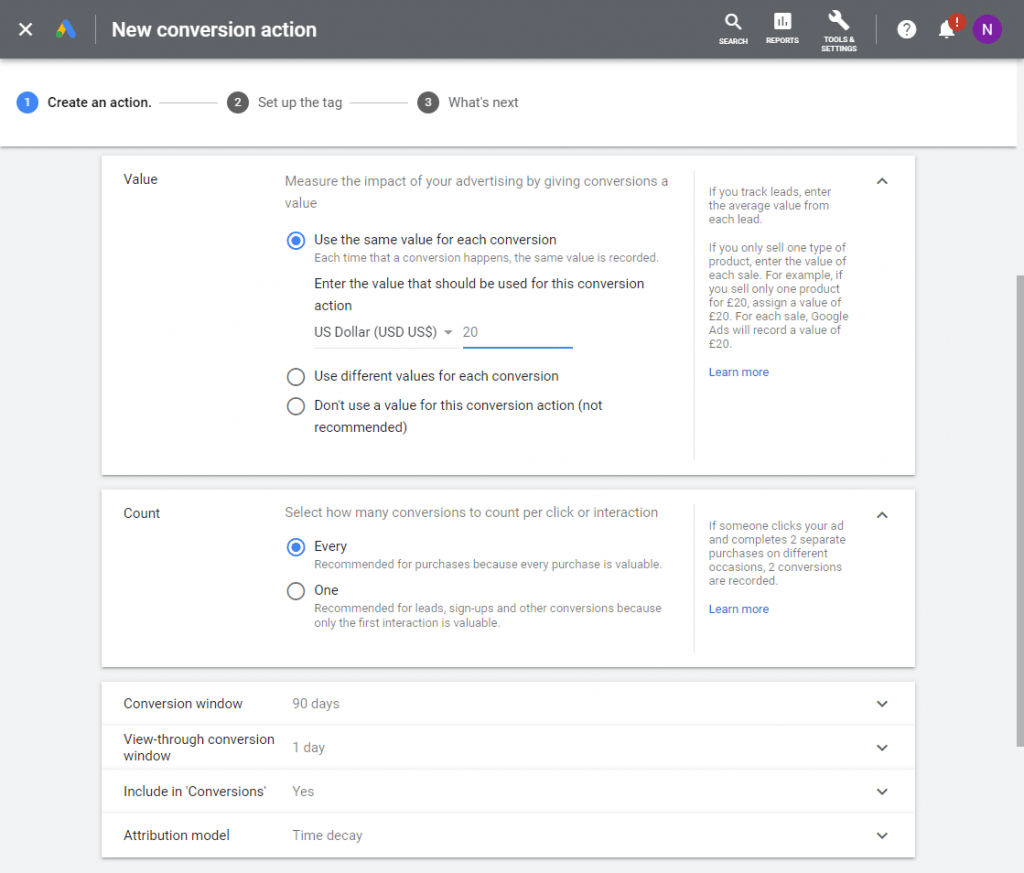Screen dimensions: 1024x873
Task: Select 'Don't use a value' option
Action: point(296,406)
